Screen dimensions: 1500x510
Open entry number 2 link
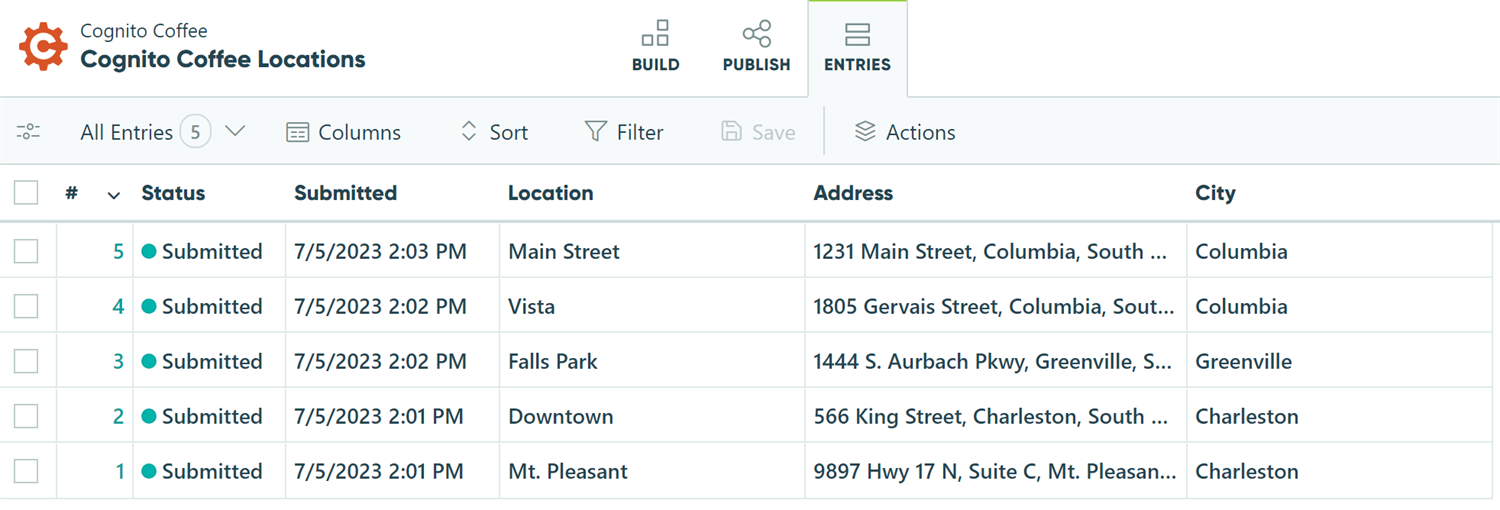pyautogui.click(x=118, y=416)
